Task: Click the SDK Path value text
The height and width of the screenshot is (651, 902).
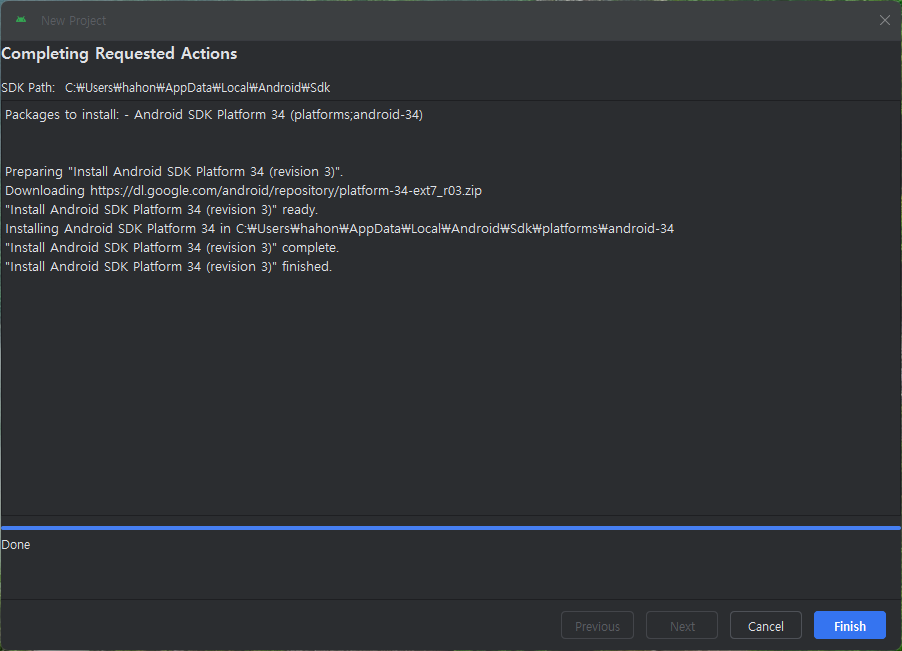Action: (197, 87)
